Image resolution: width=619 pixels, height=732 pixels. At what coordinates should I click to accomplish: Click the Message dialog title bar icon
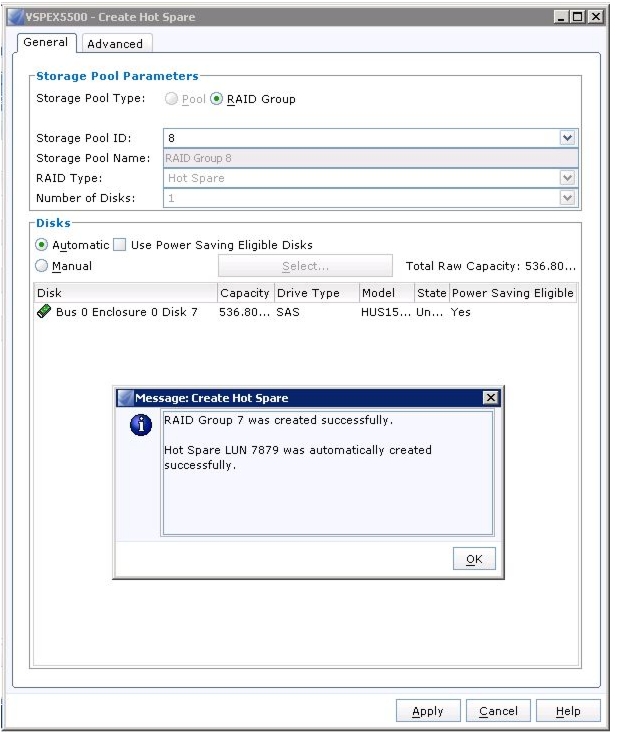[125, 398]
